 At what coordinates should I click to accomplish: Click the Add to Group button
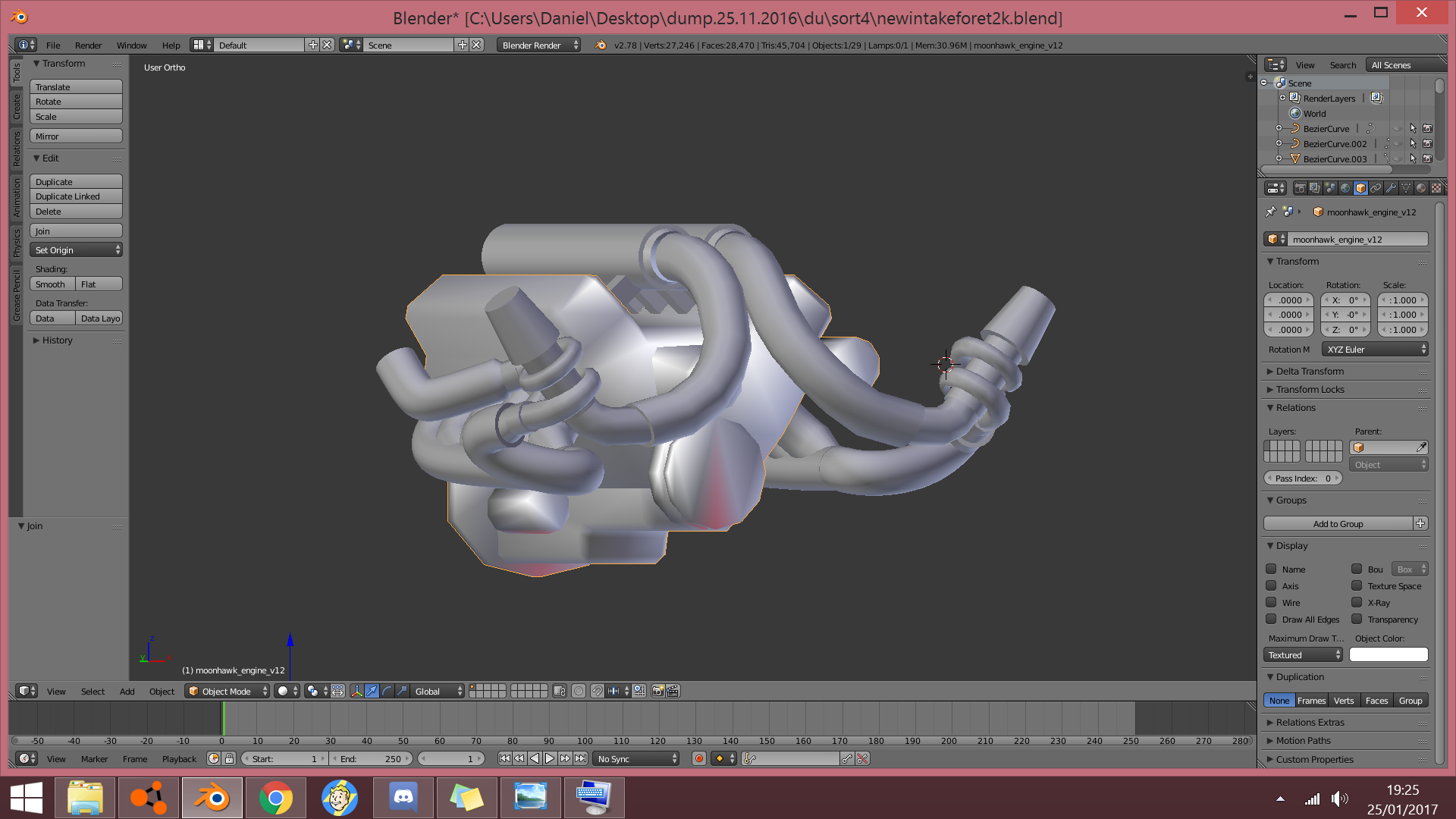[1338, 523]
